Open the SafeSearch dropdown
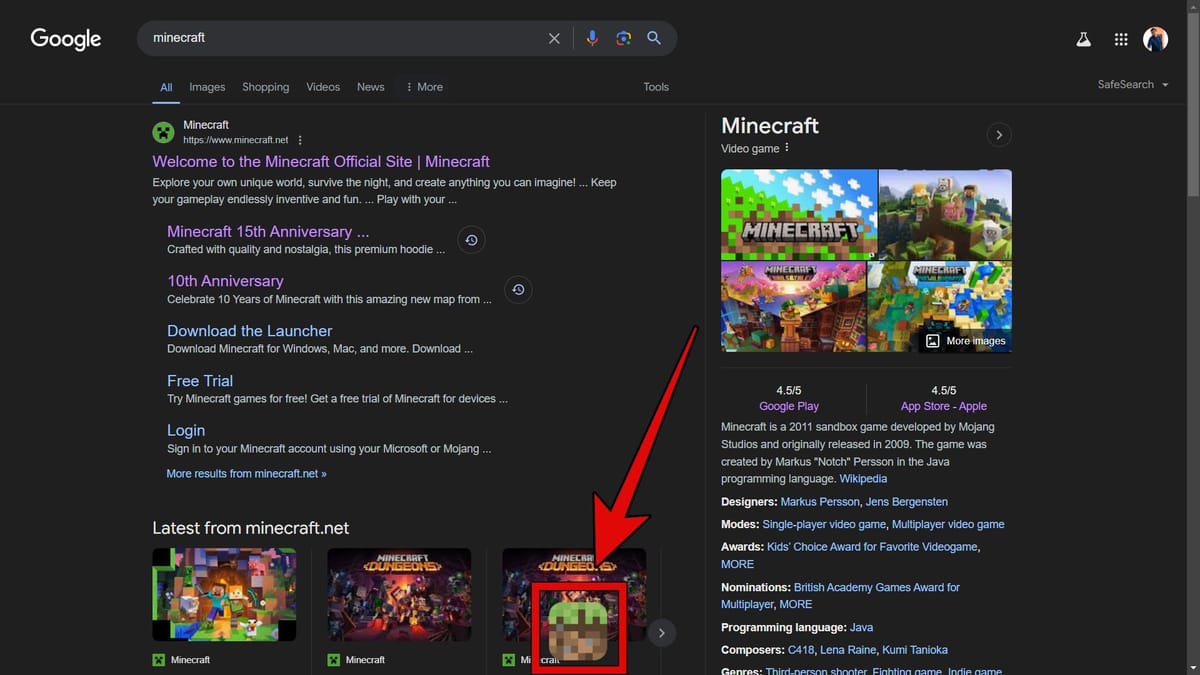1200x675 pixels. [x=1133, y=85]
